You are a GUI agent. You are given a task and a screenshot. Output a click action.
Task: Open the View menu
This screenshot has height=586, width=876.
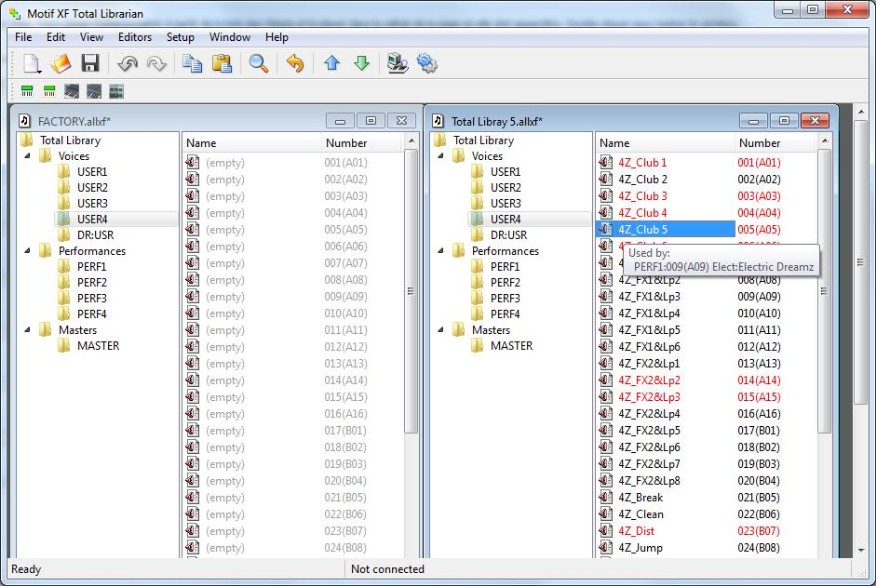tap(92, 37)
